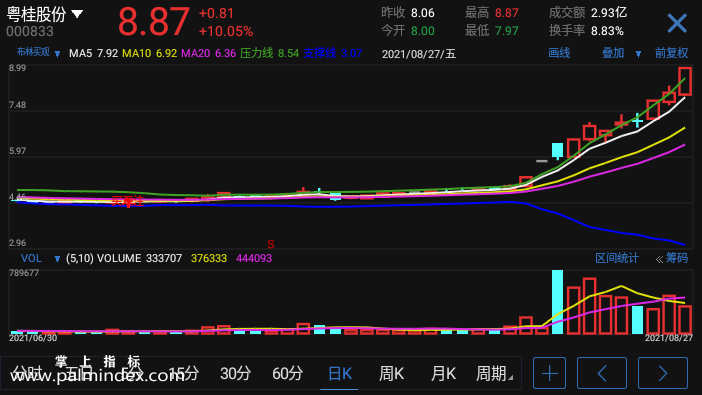This screenshot has width=702, height=395.
Task: Open 区间统计 range statistics
Action: tap(616, 258)
